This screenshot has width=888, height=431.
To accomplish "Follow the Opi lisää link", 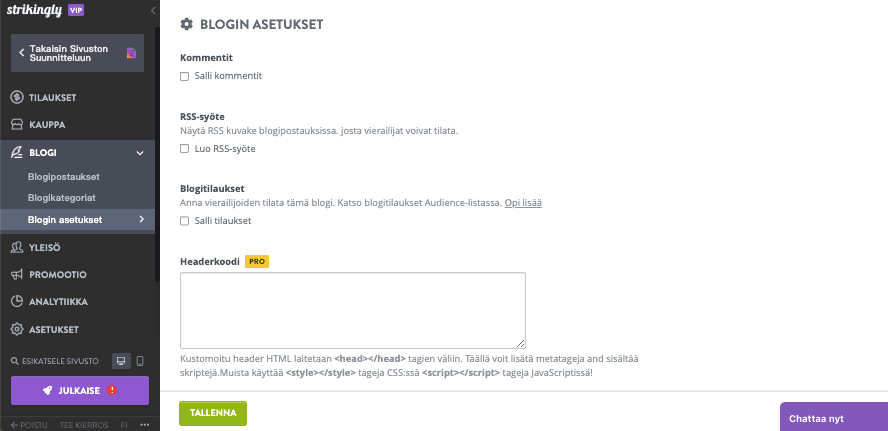I will coord(523,203).
